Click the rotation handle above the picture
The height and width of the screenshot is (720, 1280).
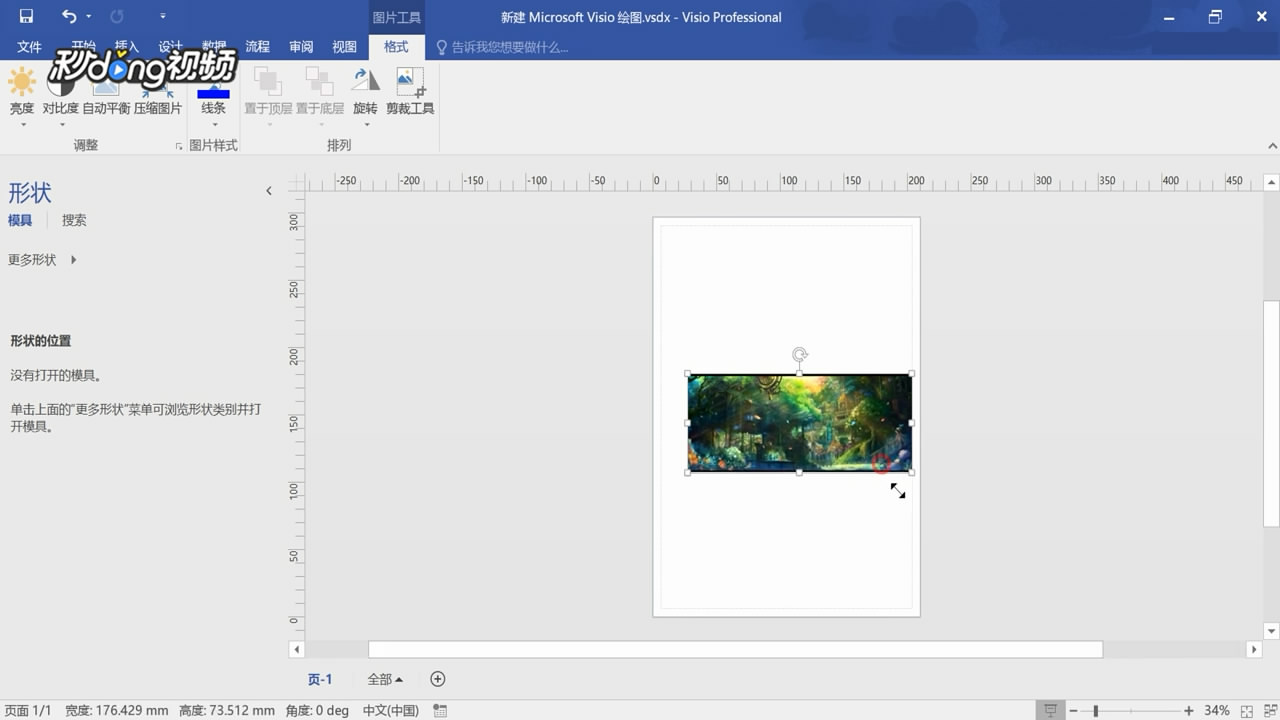pyautogui.click(x=800, y=354)
